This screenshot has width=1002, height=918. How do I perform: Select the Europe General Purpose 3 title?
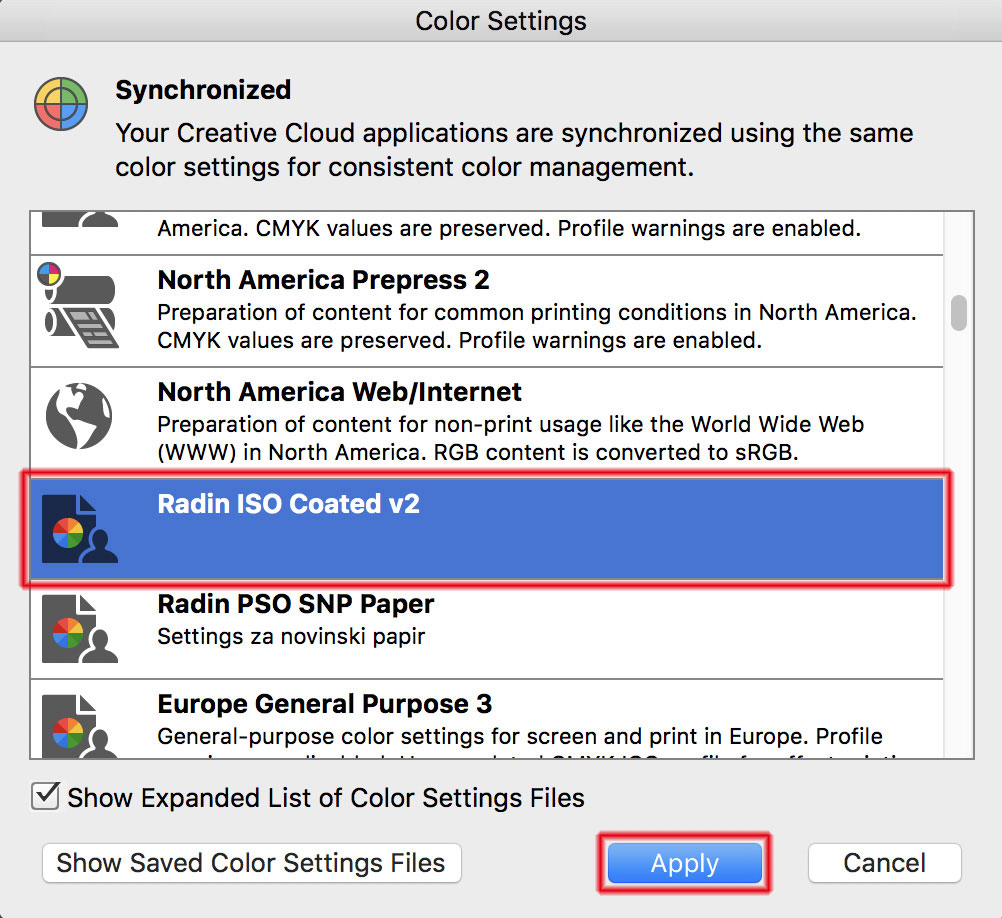pos(325,704)
